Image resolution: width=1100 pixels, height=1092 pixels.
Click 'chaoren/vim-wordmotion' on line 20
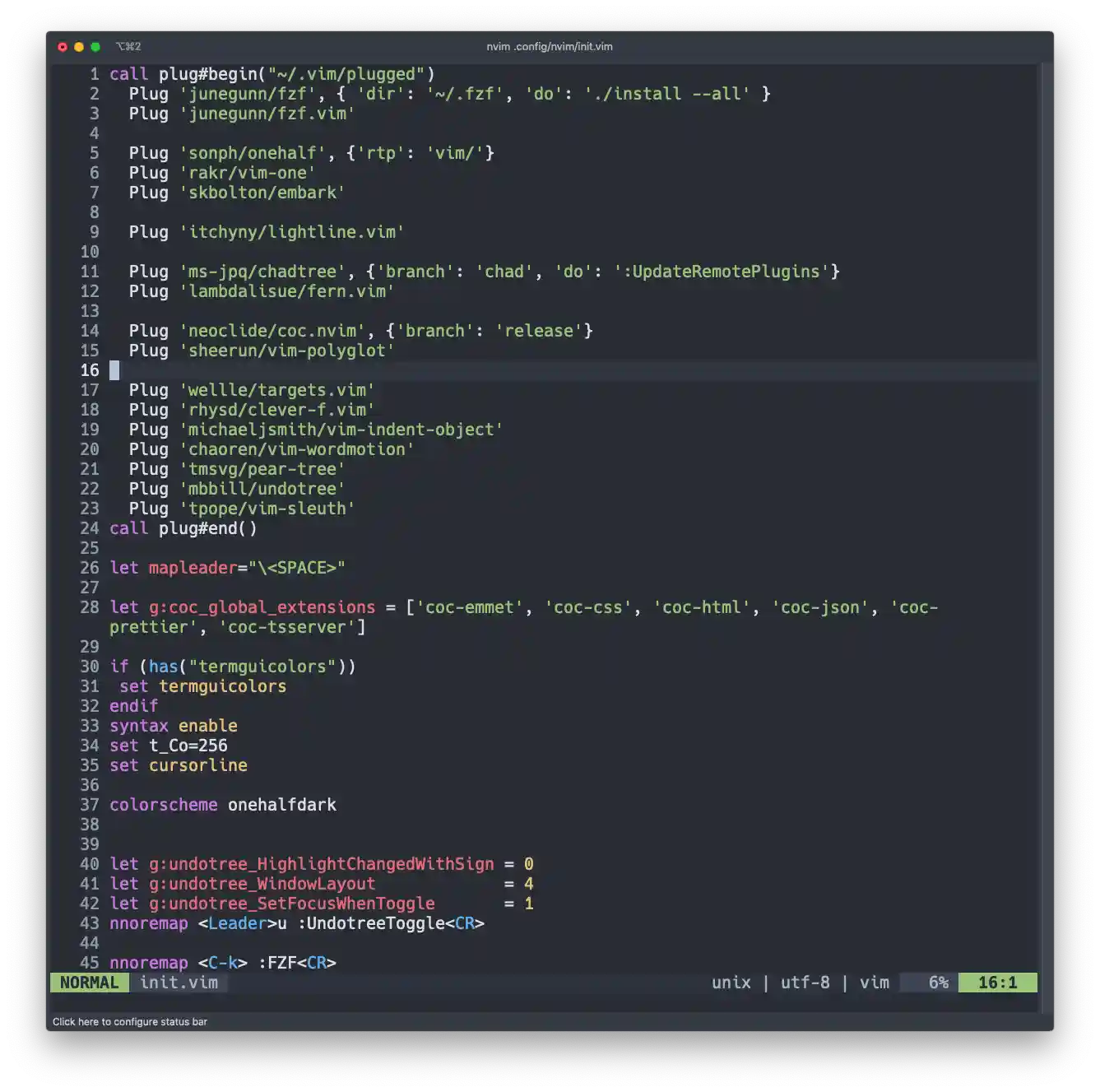tap(297, 449)
